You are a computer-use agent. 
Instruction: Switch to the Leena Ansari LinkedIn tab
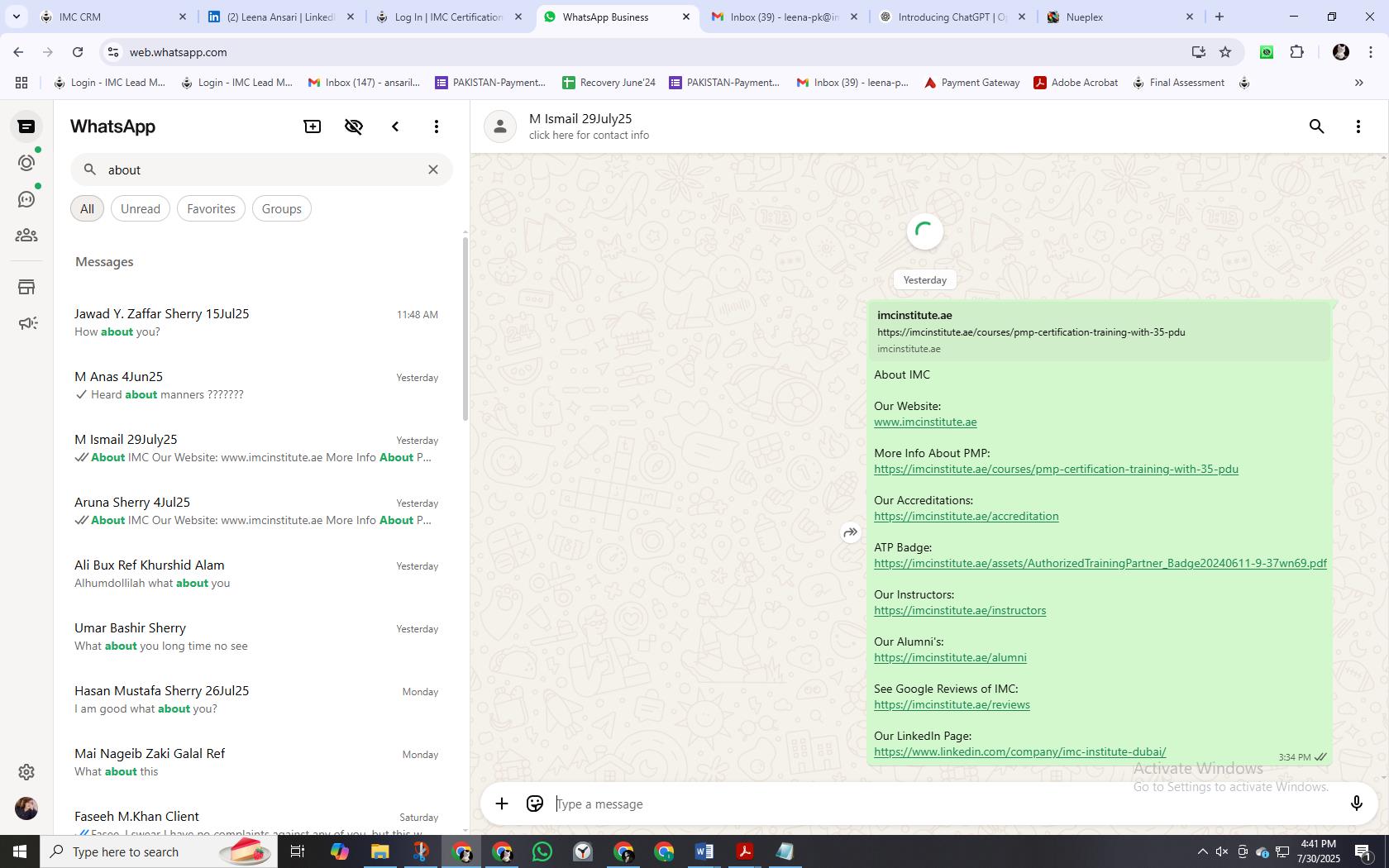282,17
